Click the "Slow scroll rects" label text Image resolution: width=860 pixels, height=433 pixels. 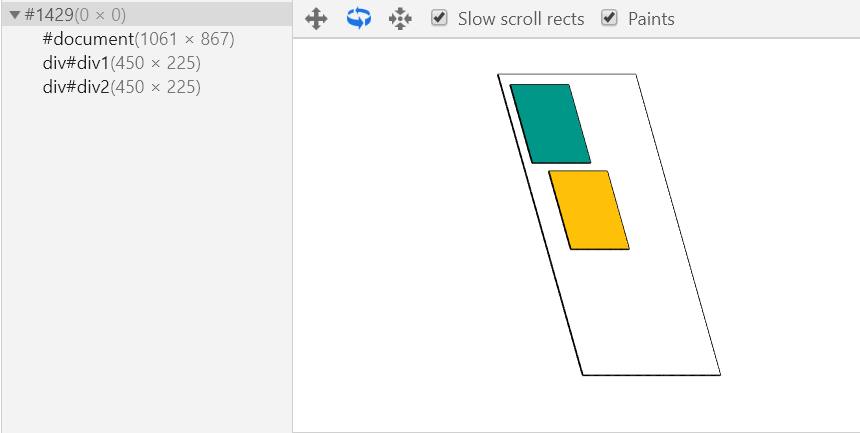(x=521, y=19)
